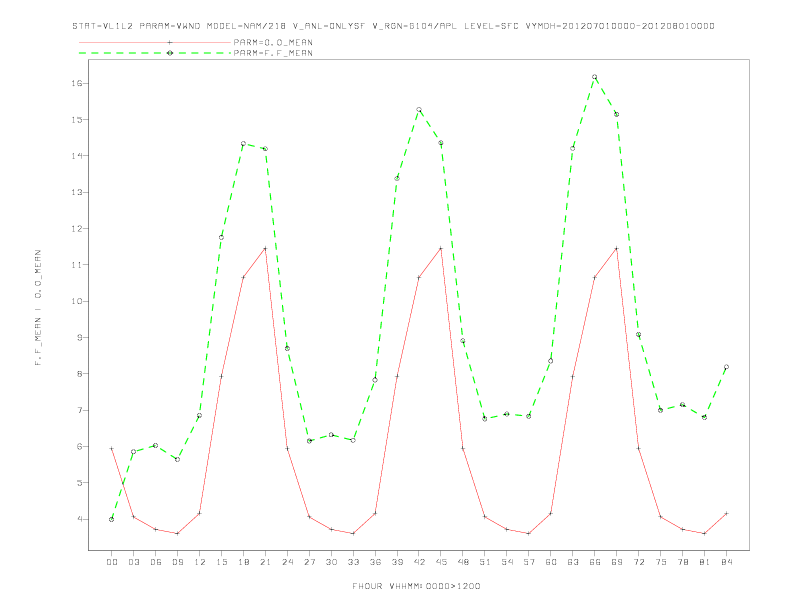792x612 pixels.
Task: Click y-axis tick label 16
Action: click(77, 83)
